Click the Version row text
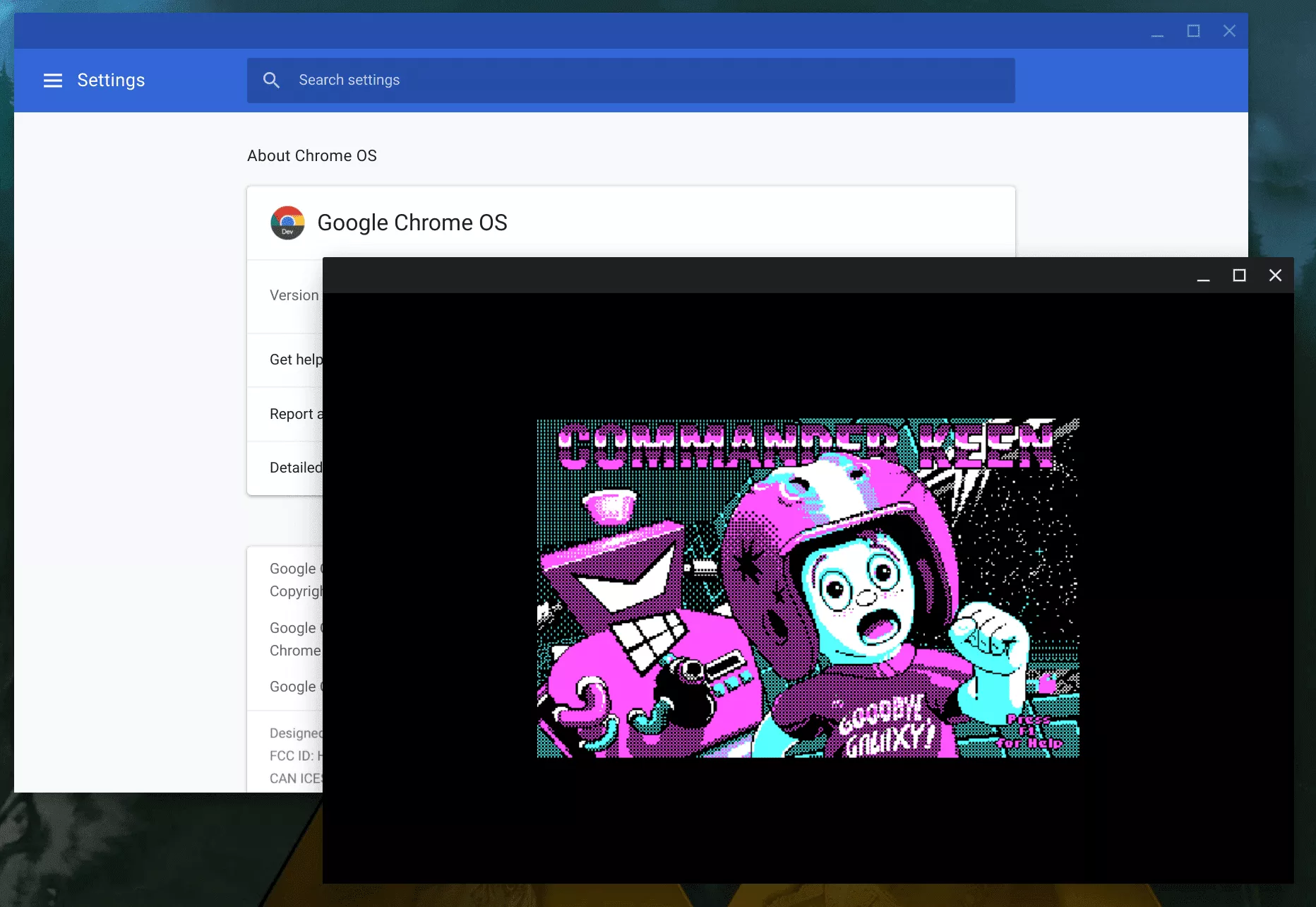Image resolution: width=1316 pixels, height=907 pixels. 294,295
